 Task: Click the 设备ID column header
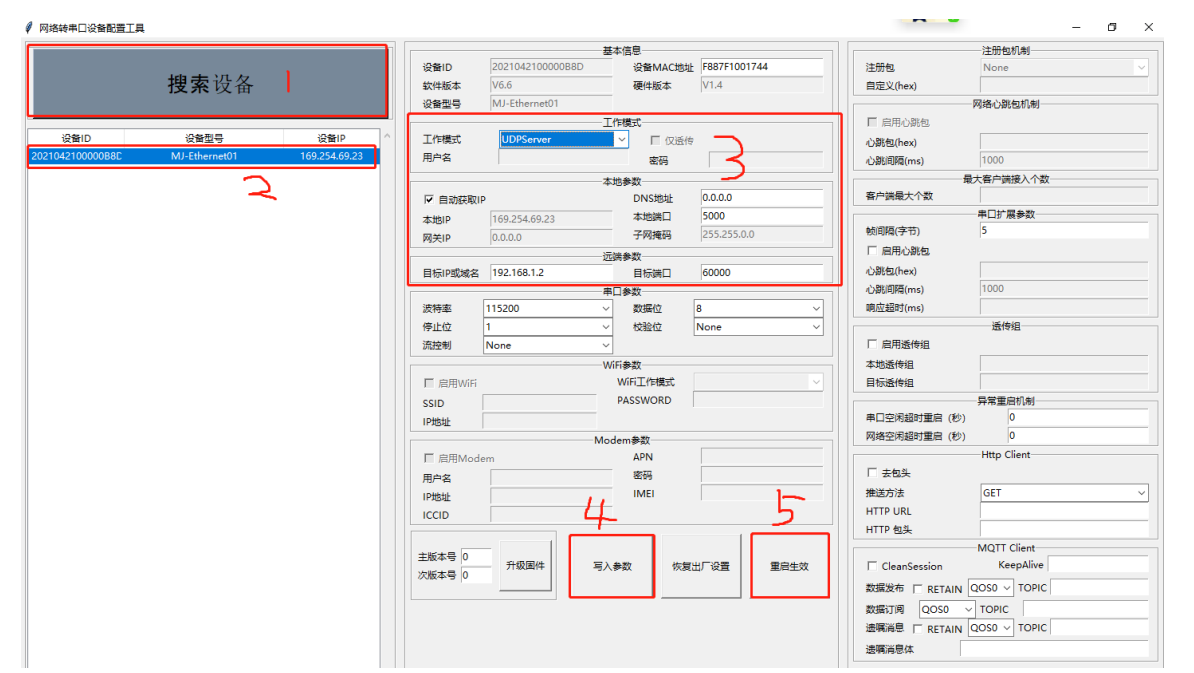[x=76, y=138]
